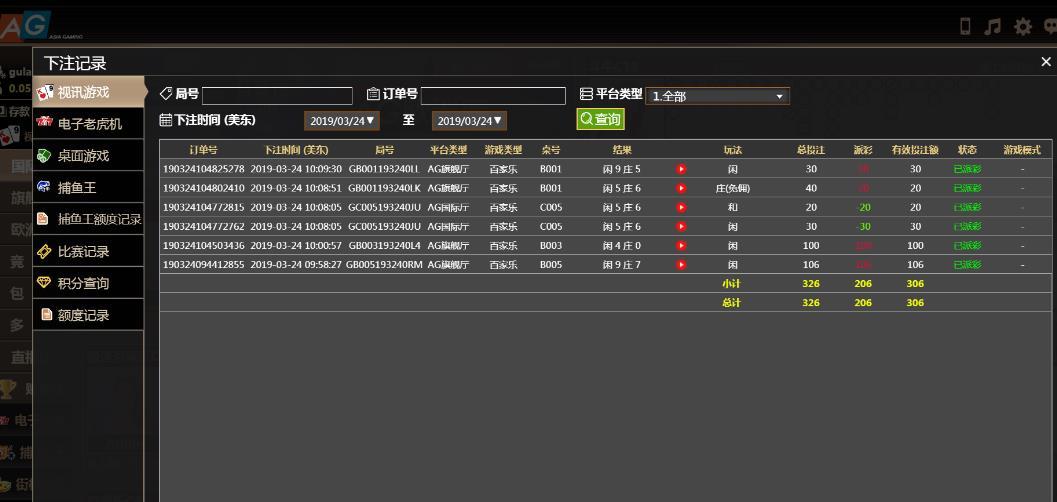Viewport: 1057px width, 502px height.
Task: Select the 捕鱼王 tab
Action: (88, 187)
